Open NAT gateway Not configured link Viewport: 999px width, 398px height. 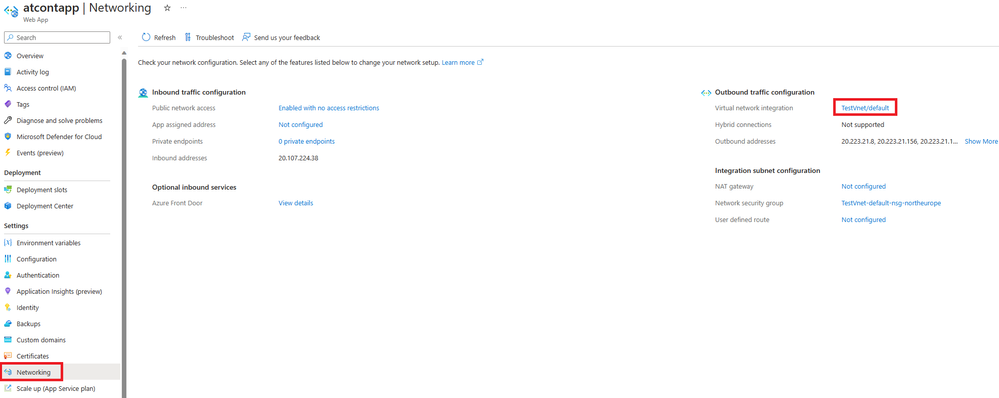863,187
